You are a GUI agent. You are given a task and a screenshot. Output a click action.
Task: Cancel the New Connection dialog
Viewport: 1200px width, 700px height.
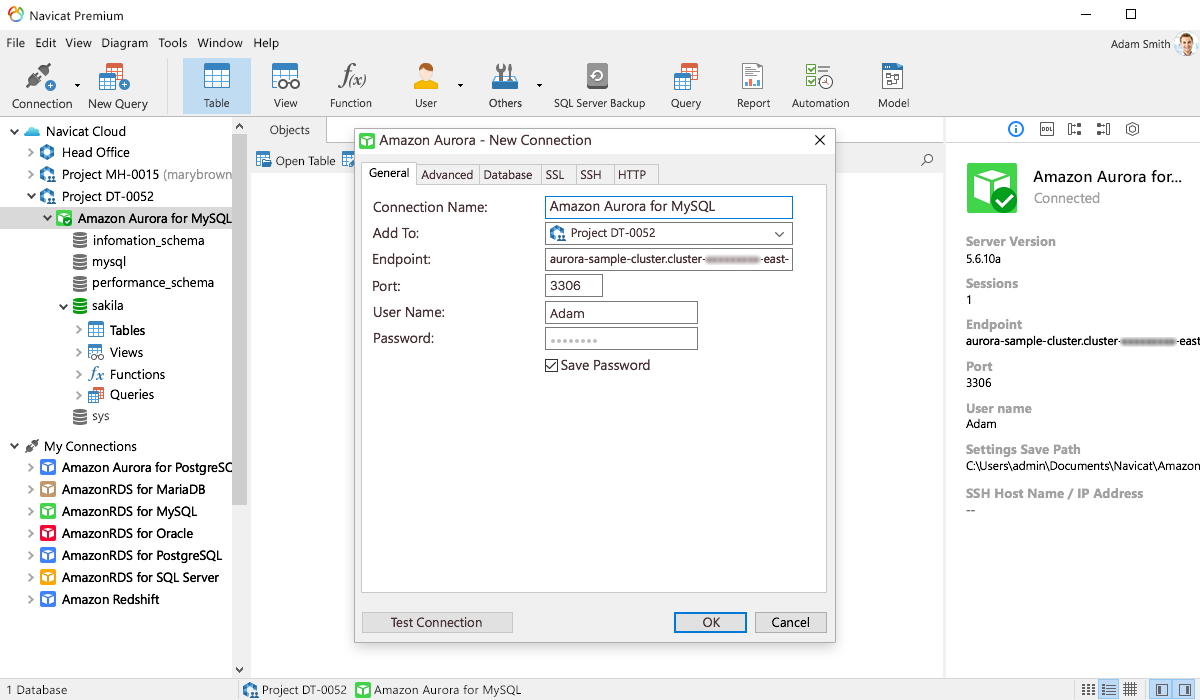pyautogui.click(x=790, y=622)
